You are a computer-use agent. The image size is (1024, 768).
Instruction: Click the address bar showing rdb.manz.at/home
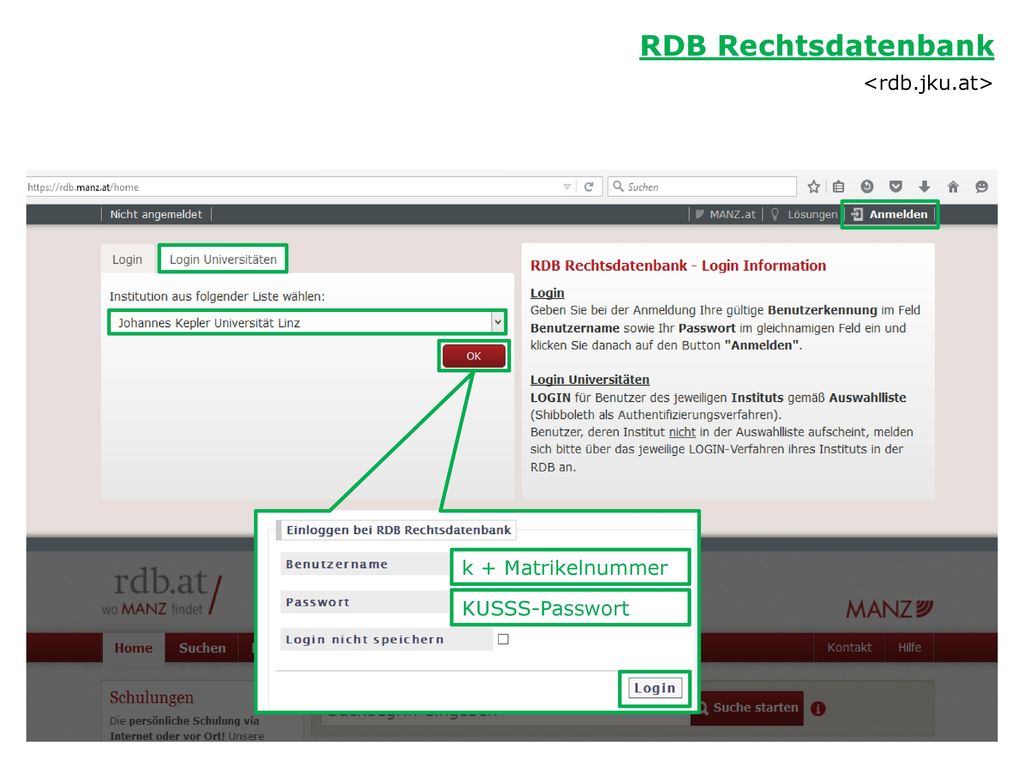(x=294, y=187)
